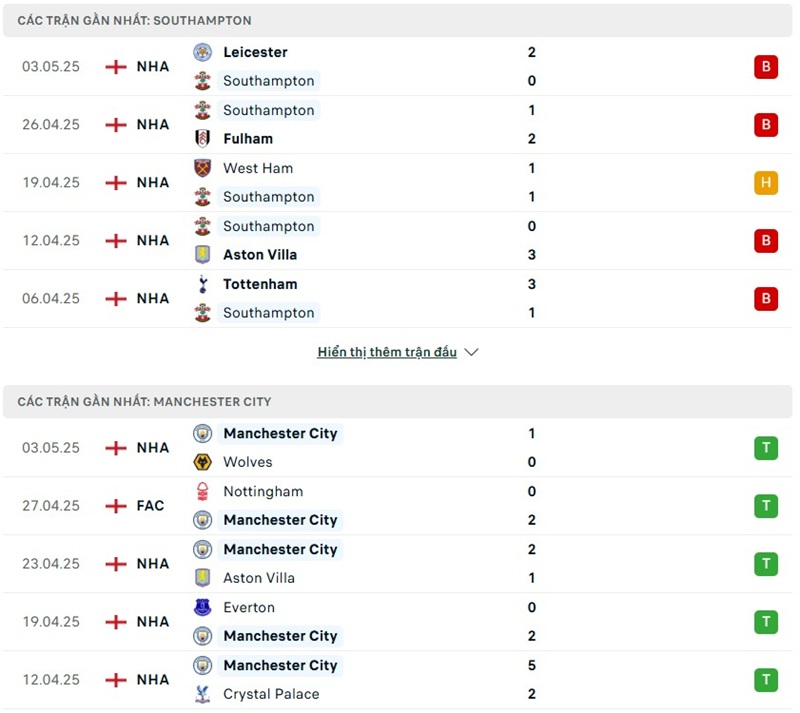The height and width of the screenshot is (713, 800).
Task: Select the FAC competition label for Nottingham match
Action: (150, 506)
